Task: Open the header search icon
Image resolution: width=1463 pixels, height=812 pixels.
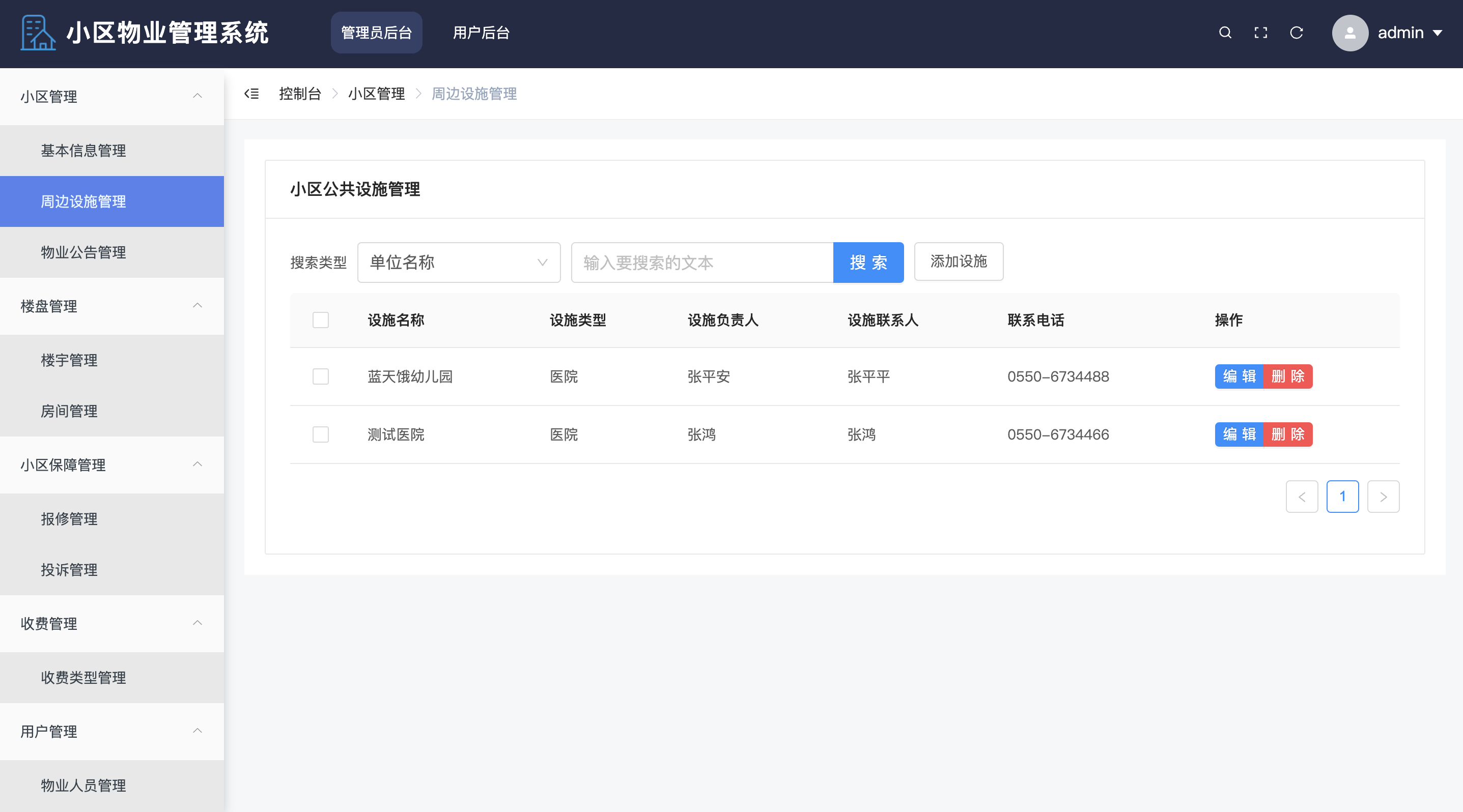Action: tap(1225, 33)
